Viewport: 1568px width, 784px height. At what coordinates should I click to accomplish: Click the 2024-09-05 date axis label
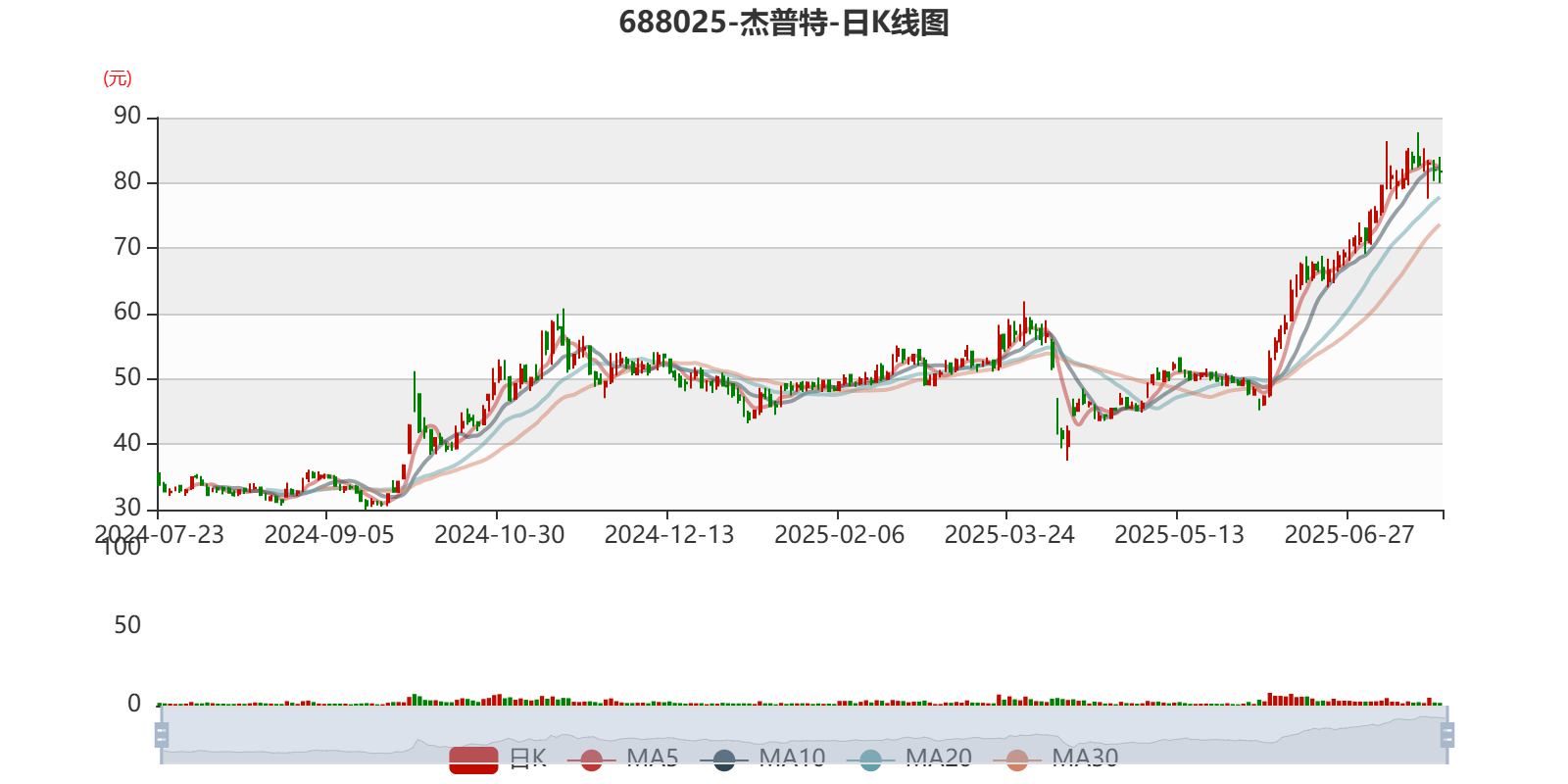(x=329, y=535)
